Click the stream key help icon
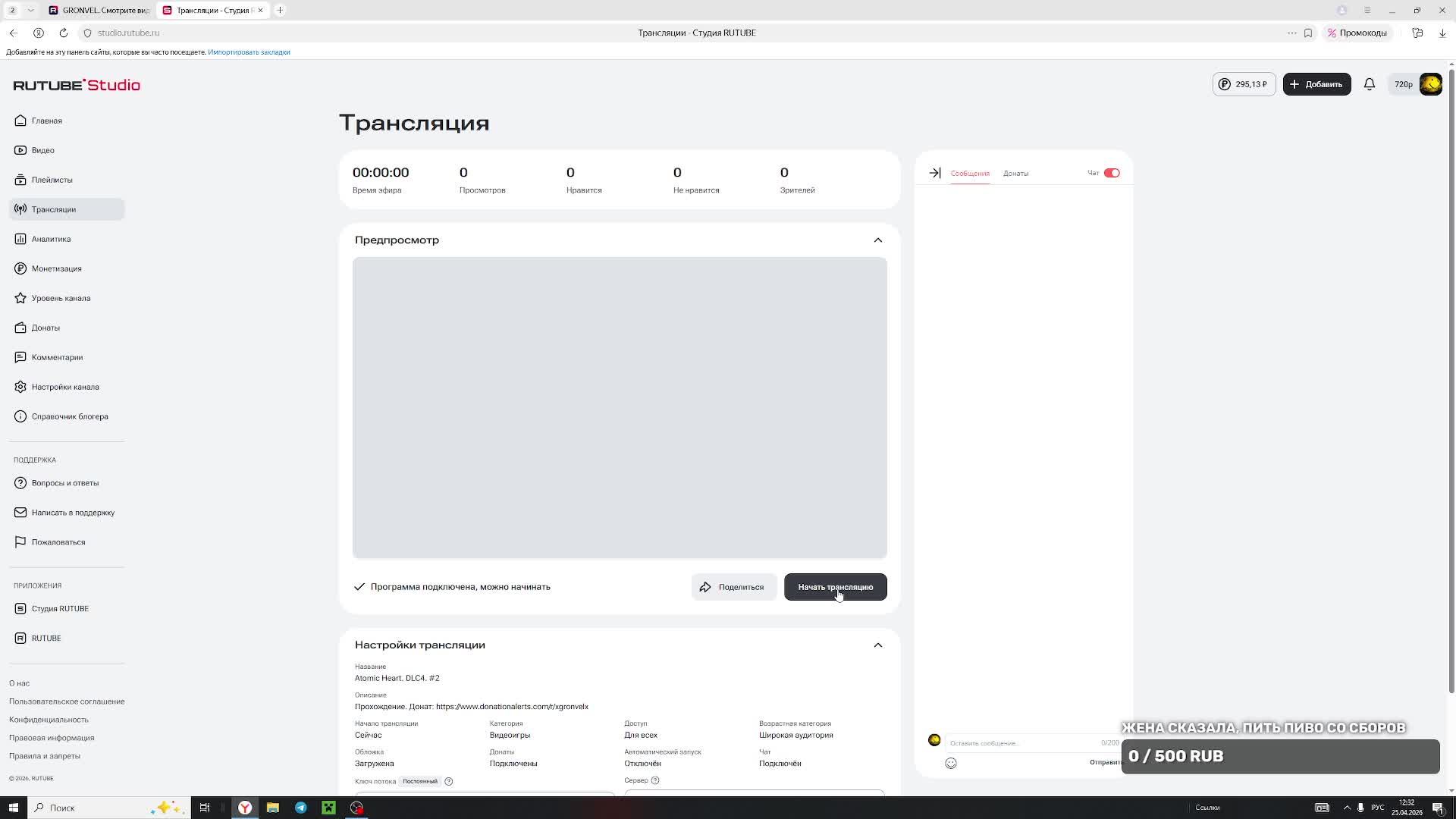The height and width of the screenshot is (819, 1456). [x=448, y=781]
